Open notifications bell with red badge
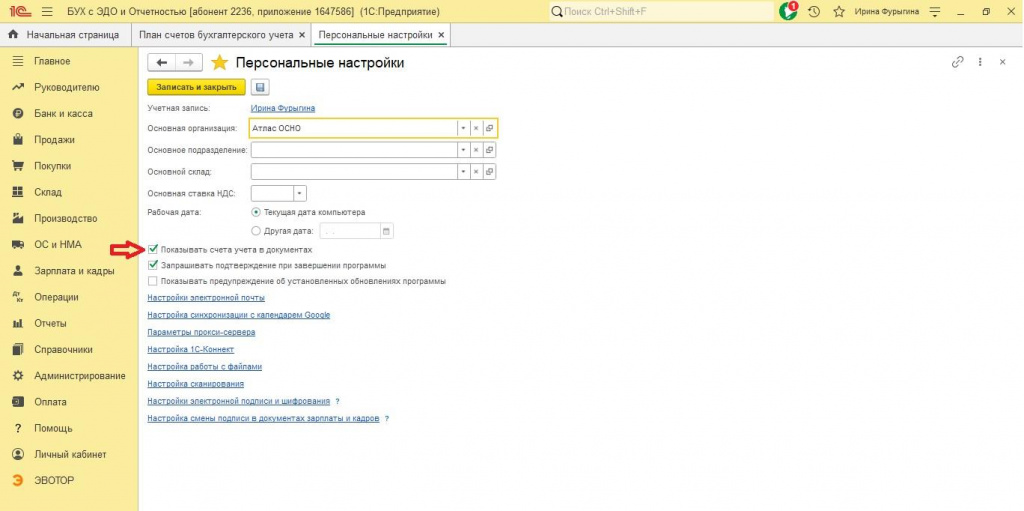Viewport: 1024px width, 511px height. (x=788, y=11)
